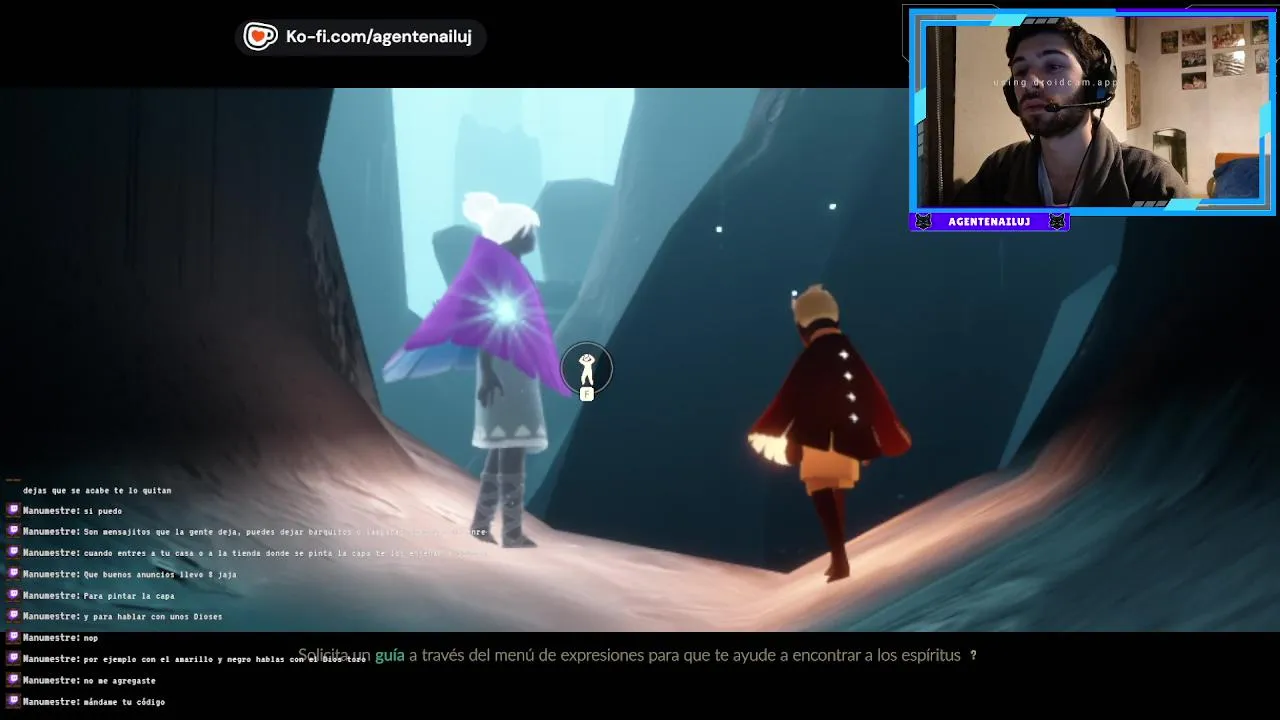Click Twitch badge beside "Que buenos anuncios" message

pyautogui.click(x=13, y=573)
